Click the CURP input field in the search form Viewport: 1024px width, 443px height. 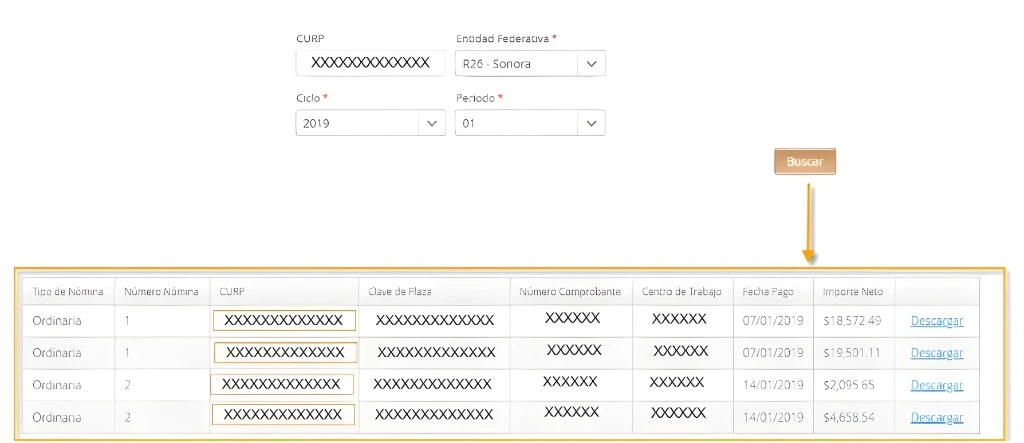[x=370, y=63]
